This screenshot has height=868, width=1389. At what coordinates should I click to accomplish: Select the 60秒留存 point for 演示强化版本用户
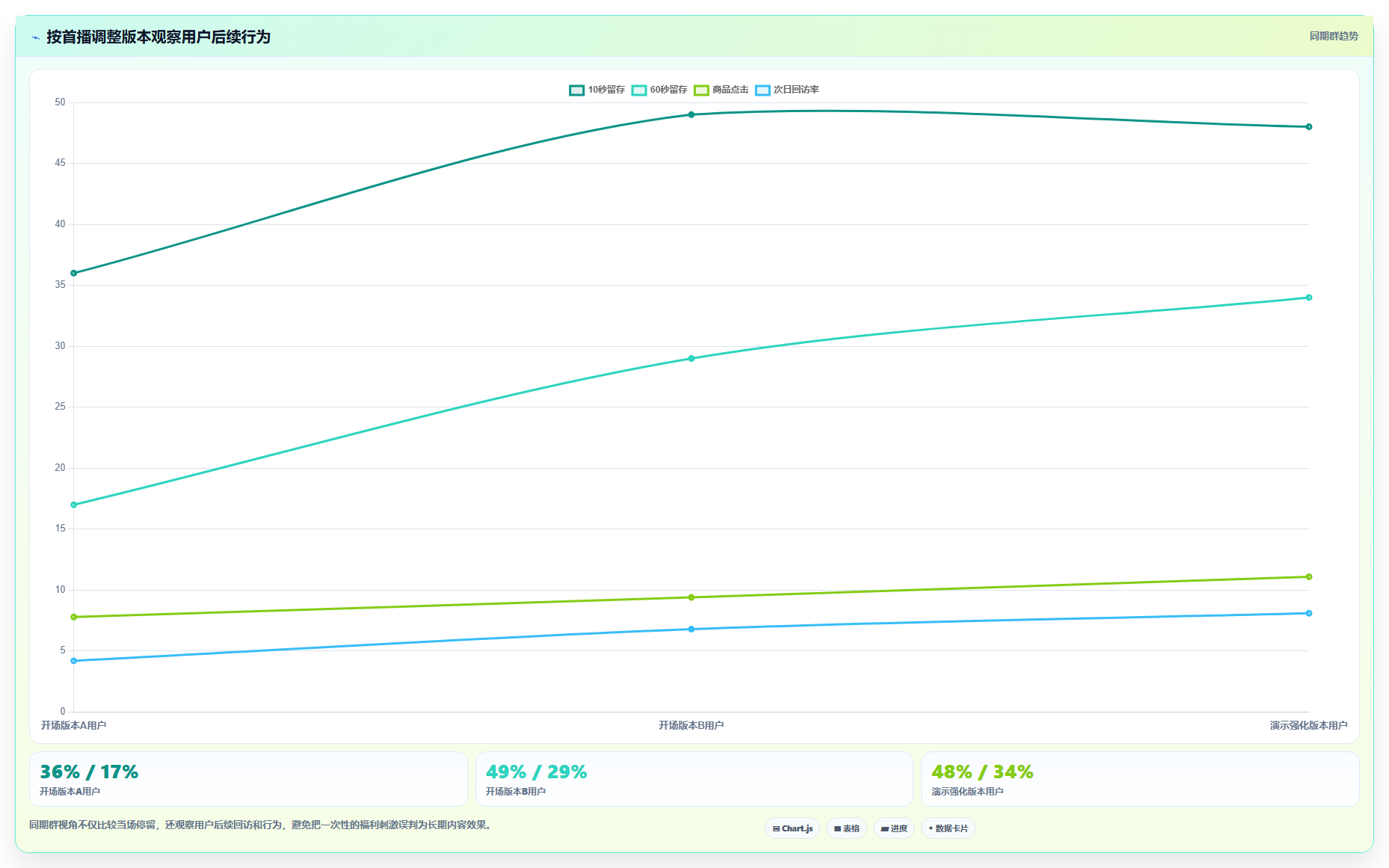pyautogui.click(x=1308, y=298)
